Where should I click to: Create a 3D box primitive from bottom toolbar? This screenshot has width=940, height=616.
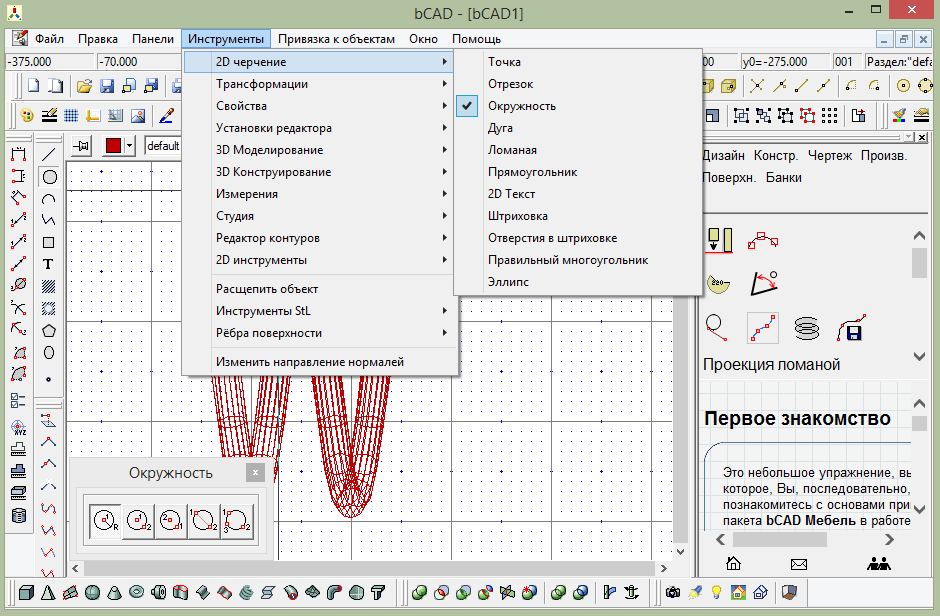(26, 593)
